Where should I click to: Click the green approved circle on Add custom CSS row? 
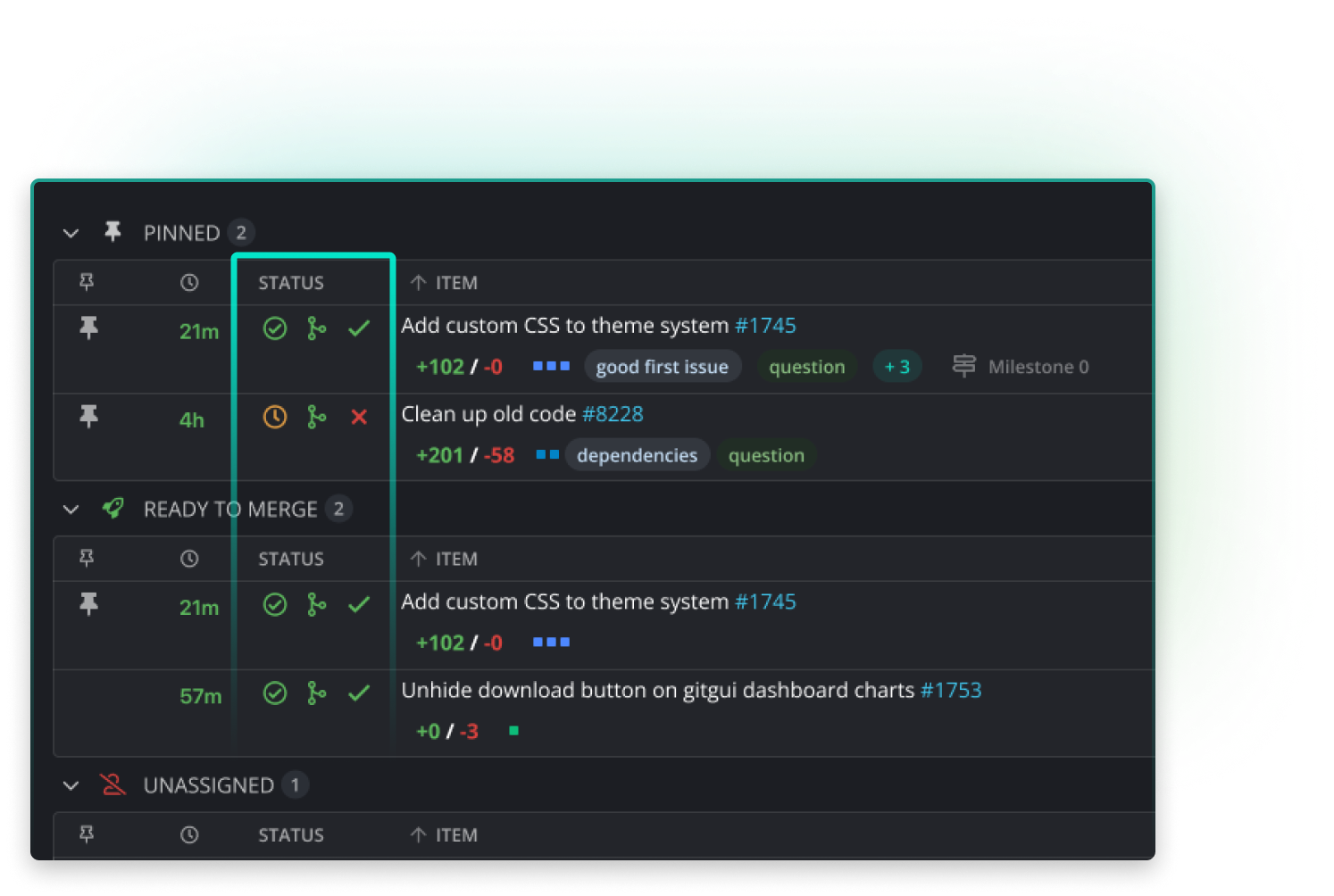[274, 328]
